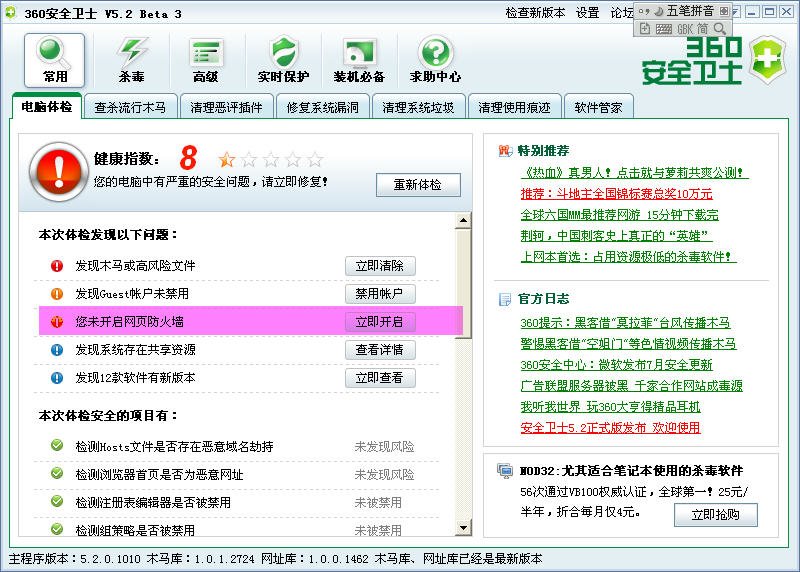Open the 论坛 forum link

click(621, 13)
